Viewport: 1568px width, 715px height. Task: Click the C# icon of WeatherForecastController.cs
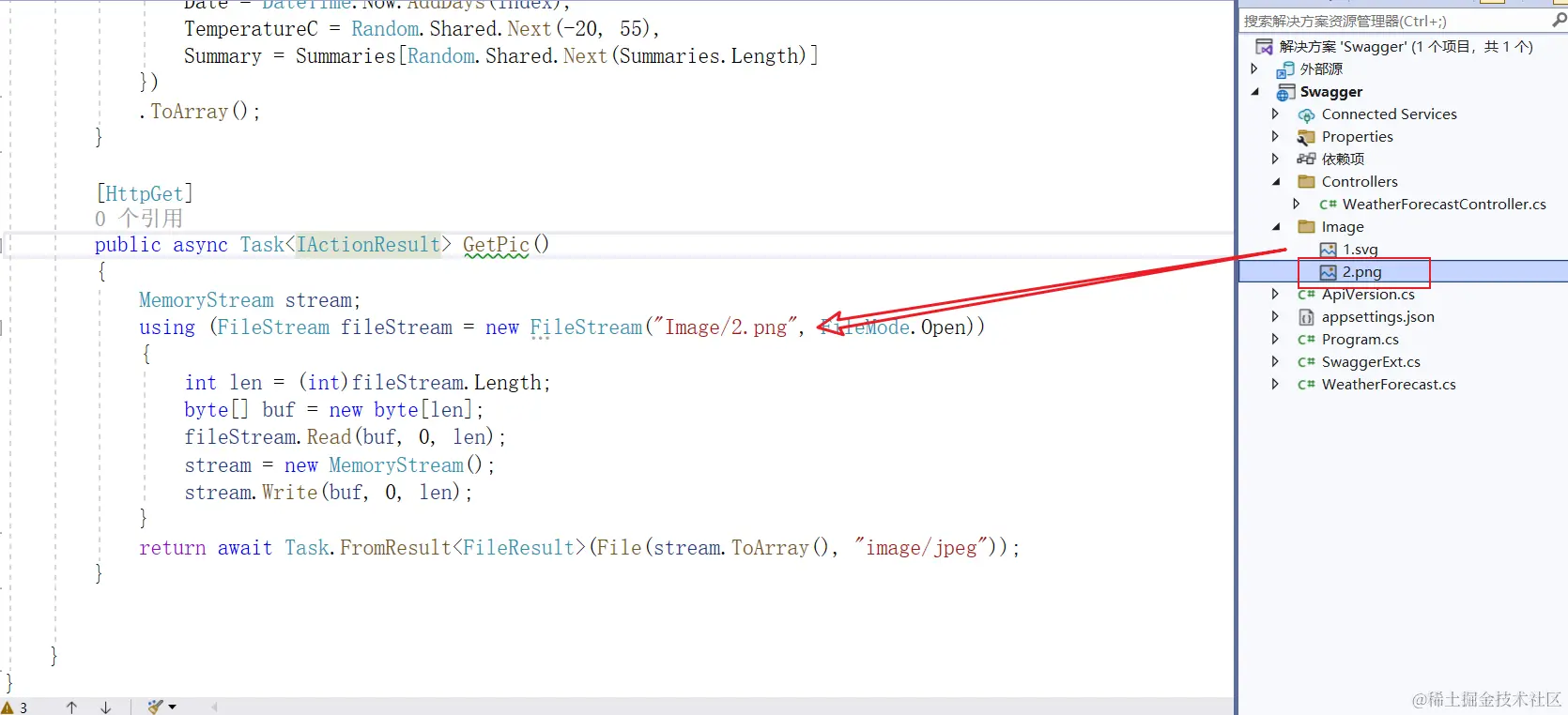coord(1328,205)
